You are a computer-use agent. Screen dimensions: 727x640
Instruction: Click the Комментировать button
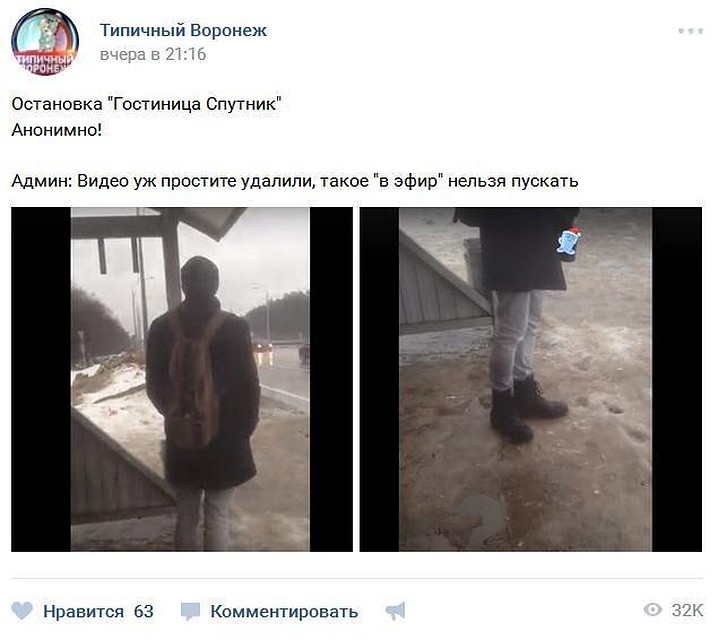284,611
